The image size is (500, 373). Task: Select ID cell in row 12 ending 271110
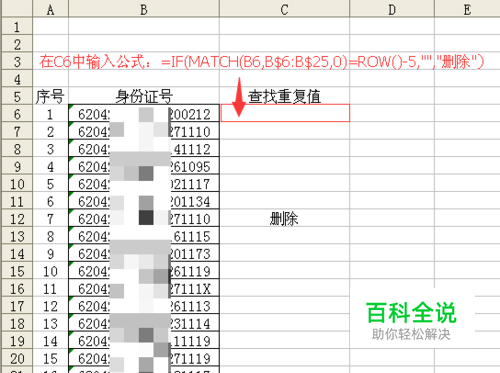144,219
